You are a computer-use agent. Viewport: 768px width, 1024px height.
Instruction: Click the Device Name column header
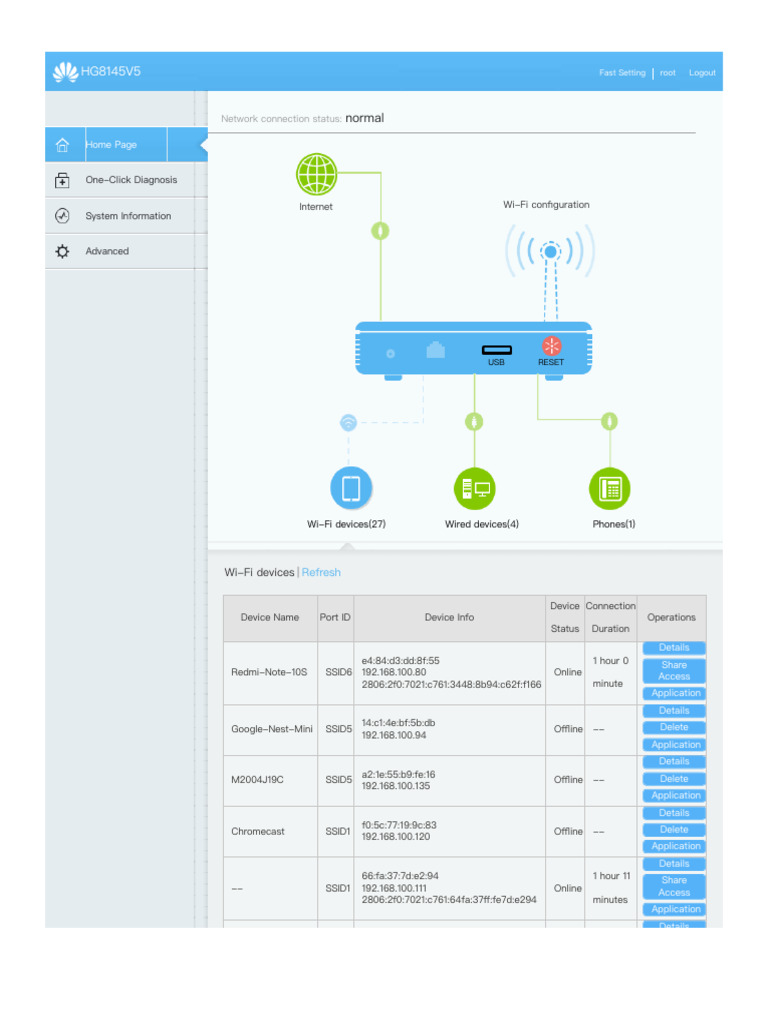[x=270, y=617]
